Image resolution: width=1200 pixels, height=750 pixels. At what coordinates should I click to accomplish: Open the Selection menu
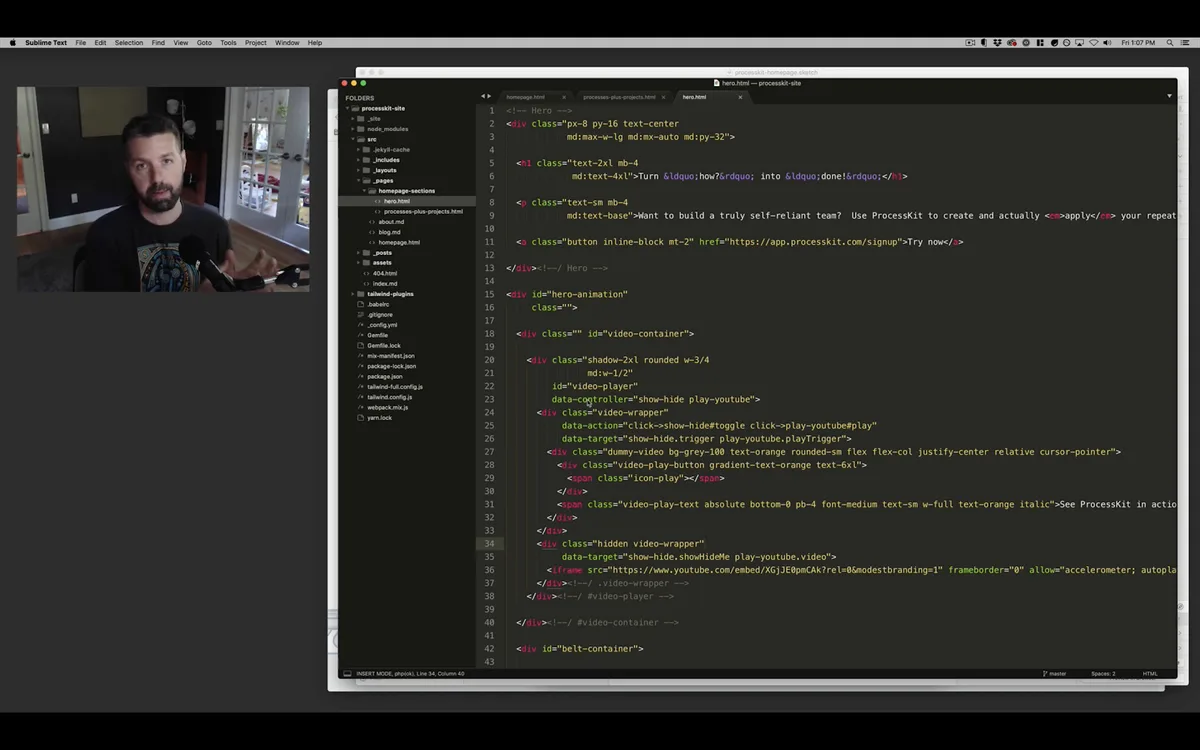[x=129, y=43]
